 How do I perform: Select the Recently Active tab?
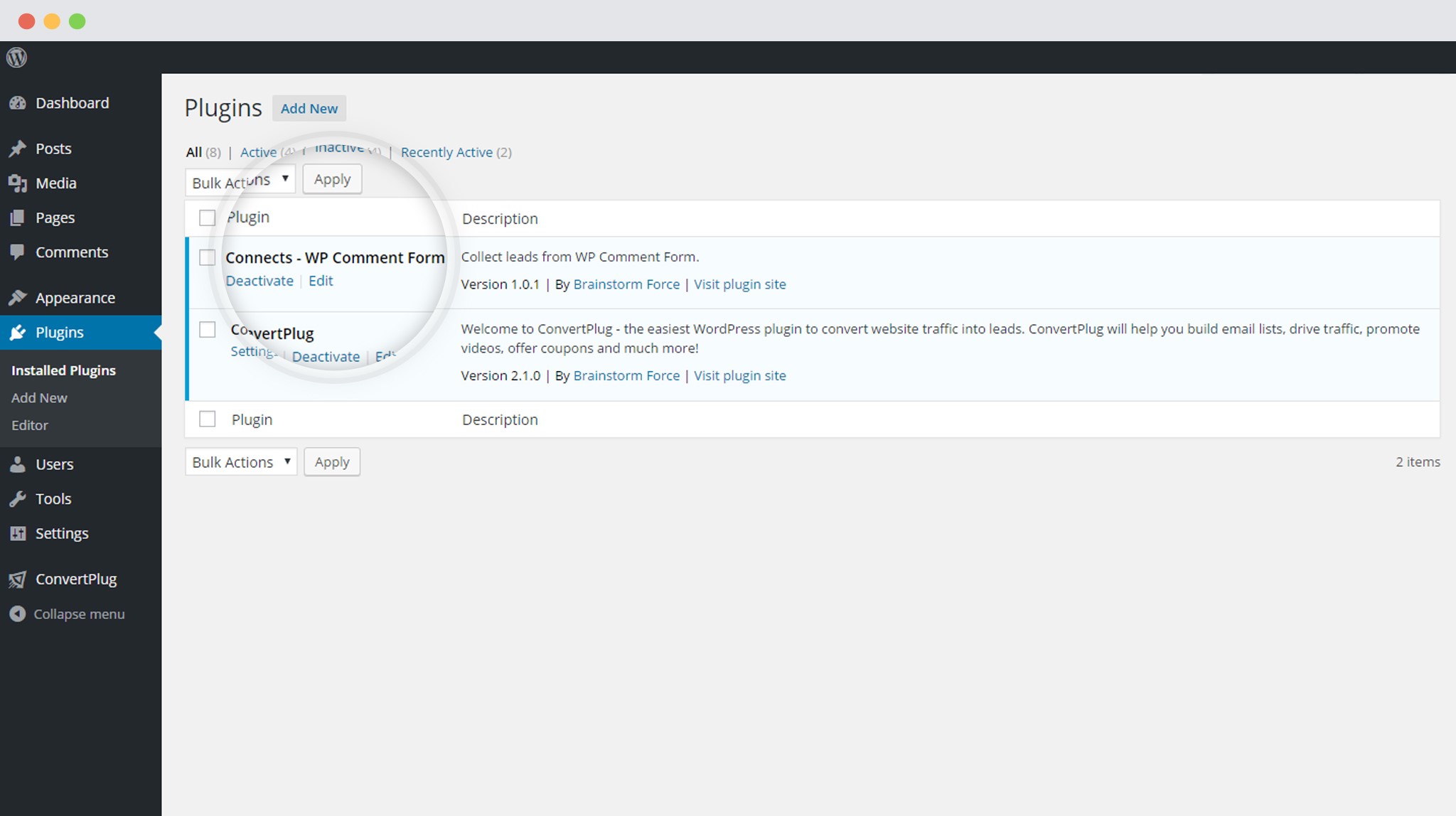click(x=447, y=151)
